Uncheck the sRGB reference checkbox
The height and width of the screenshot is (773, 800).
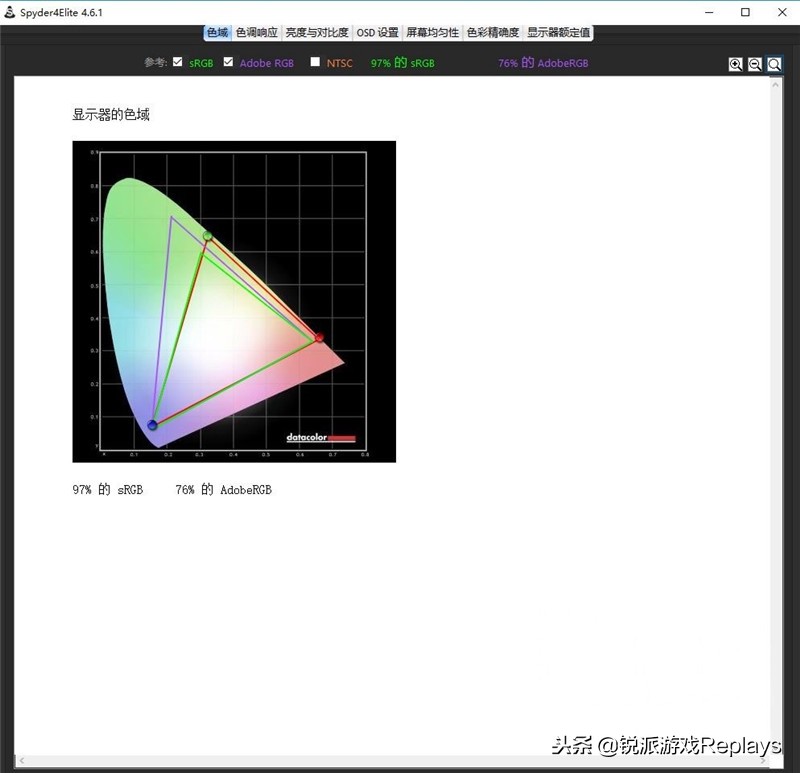pos(176,63)
